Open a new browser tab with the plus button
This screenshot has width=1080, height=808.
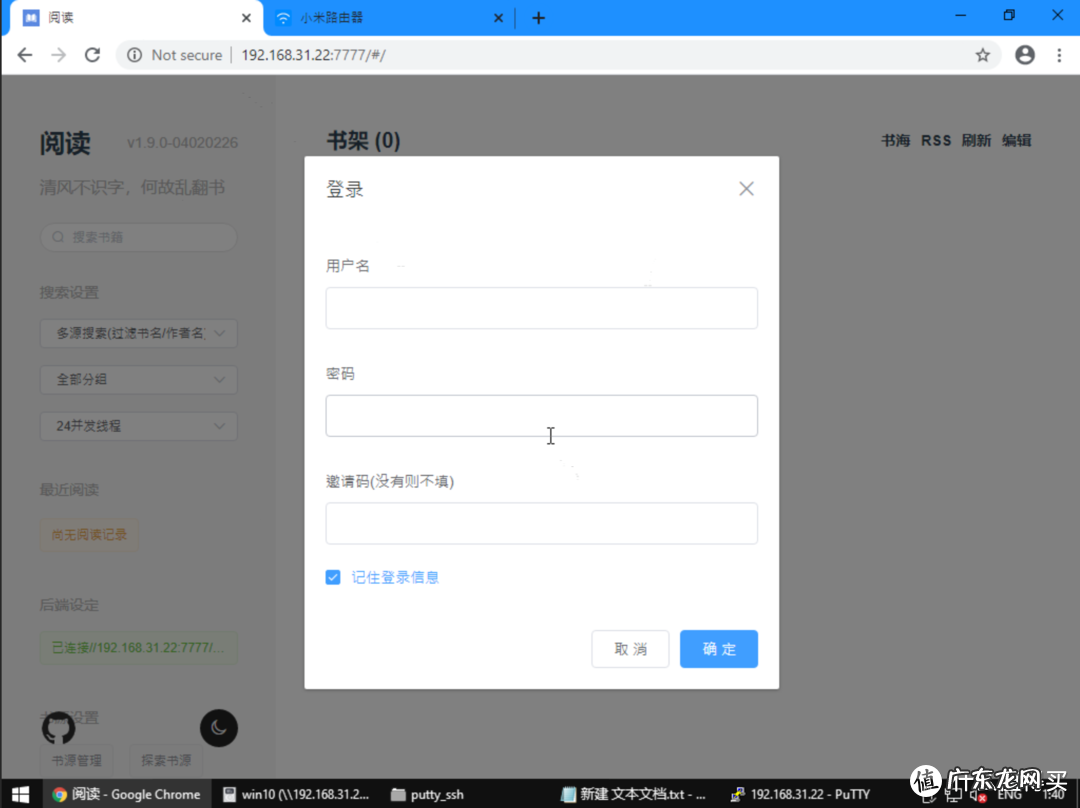pyautogui.click(x=538, y=17)
